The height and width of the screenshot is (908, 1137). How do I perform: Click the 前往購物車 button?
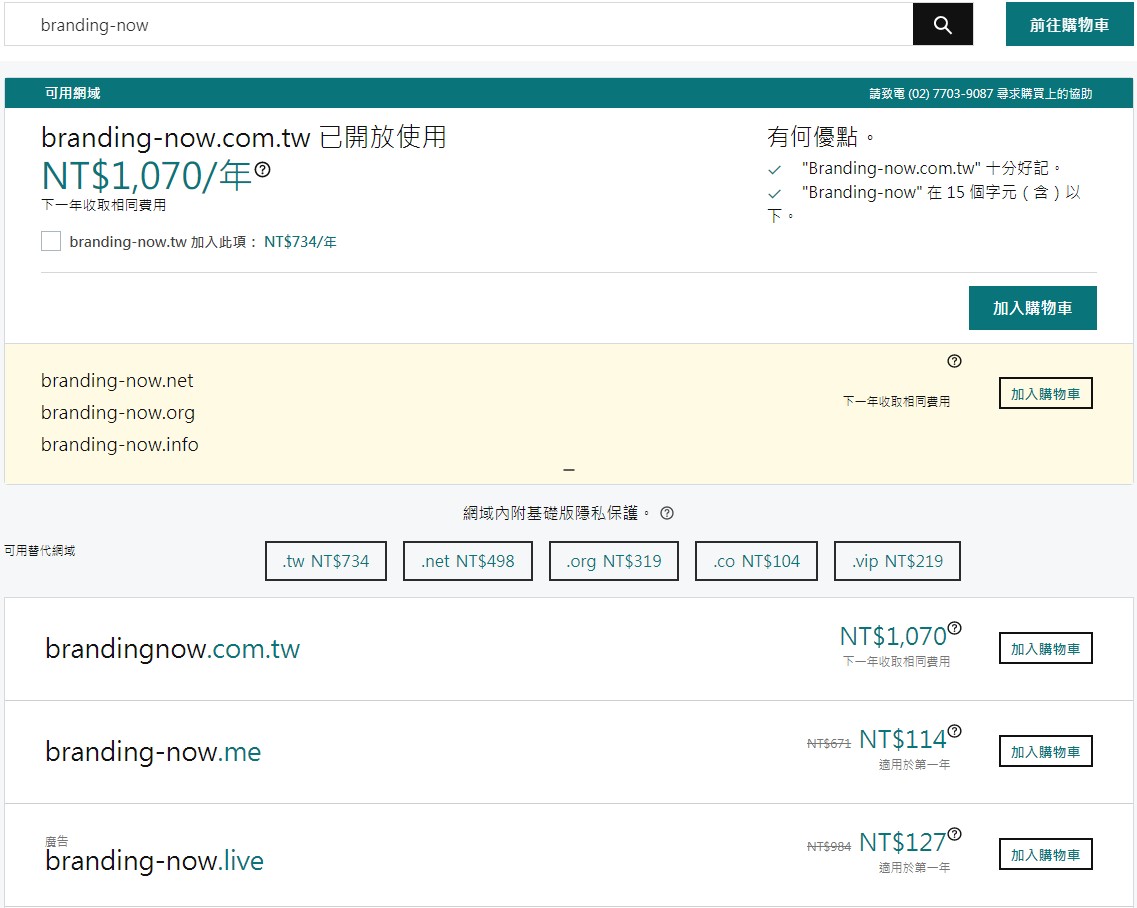pos(1068,24)
